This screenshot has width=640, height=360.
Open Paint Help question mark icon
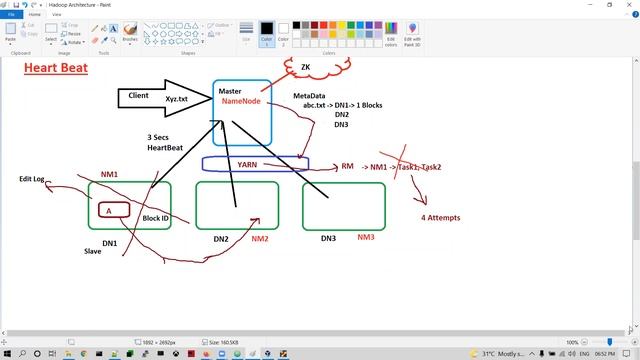[636, 14]
